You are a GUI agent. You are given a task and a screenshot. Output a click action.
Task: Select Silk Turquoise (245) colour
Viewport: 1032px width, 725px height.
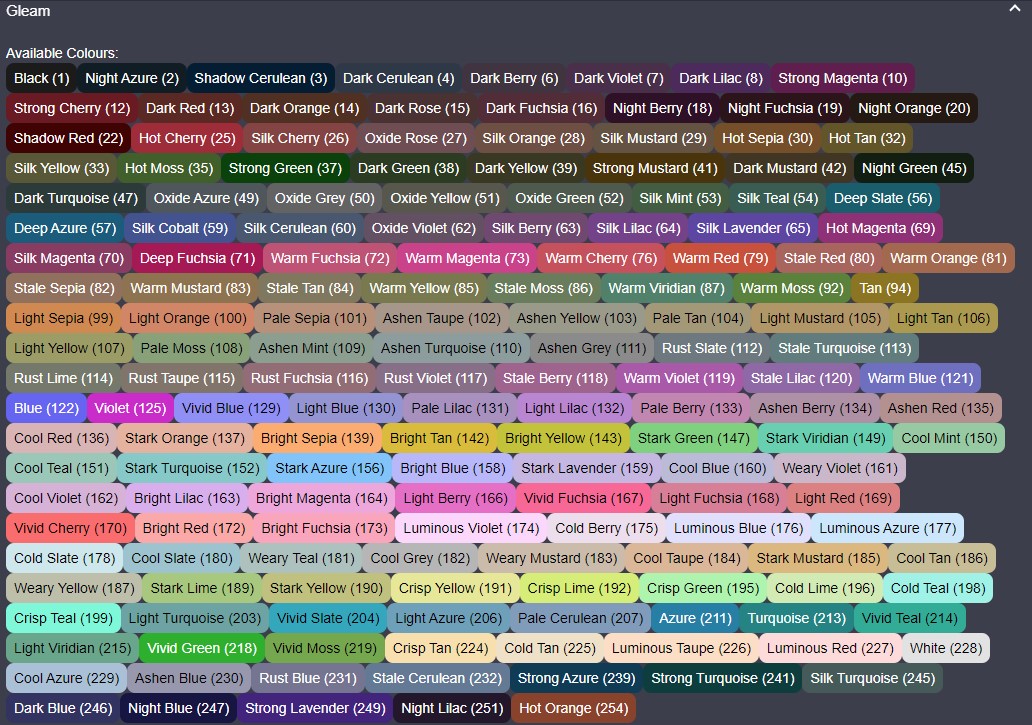[x=872, y=678]
